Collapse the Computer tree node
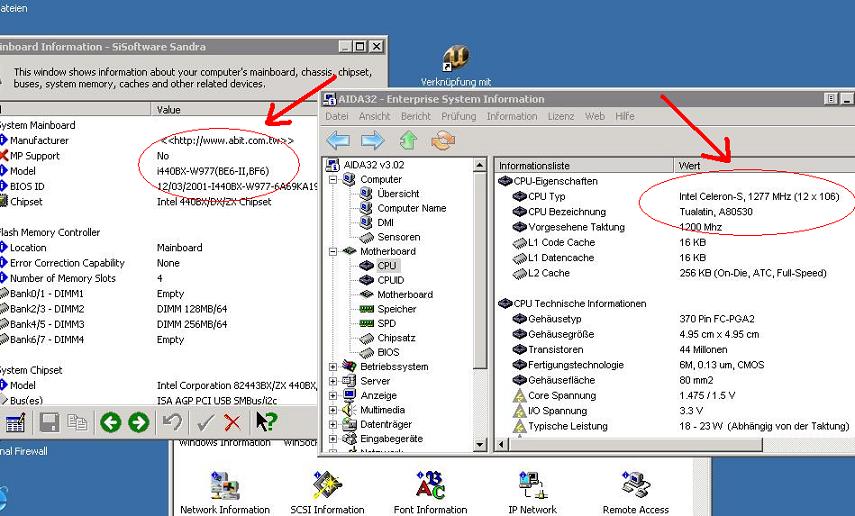The image size is (855, 516). 333,179
